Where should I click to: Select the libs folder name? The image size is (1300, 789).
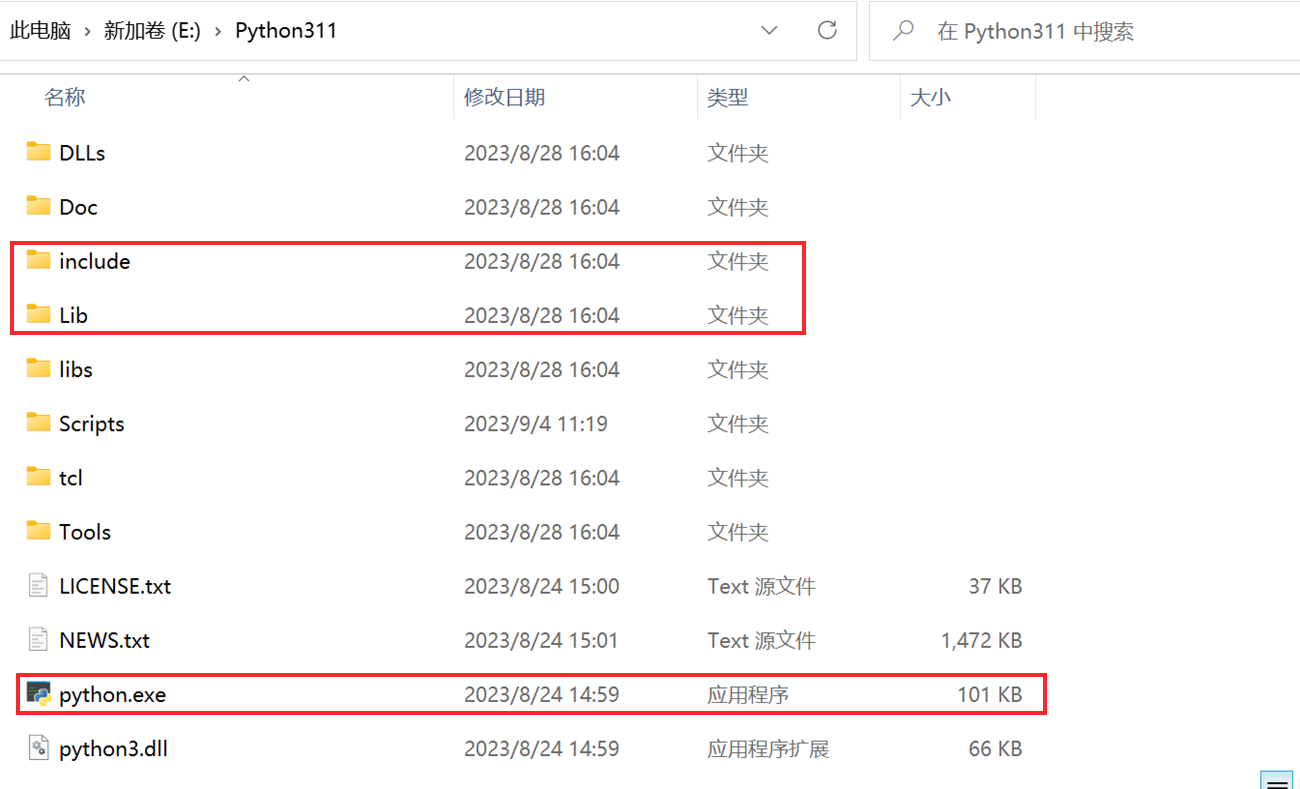[76, 369]
